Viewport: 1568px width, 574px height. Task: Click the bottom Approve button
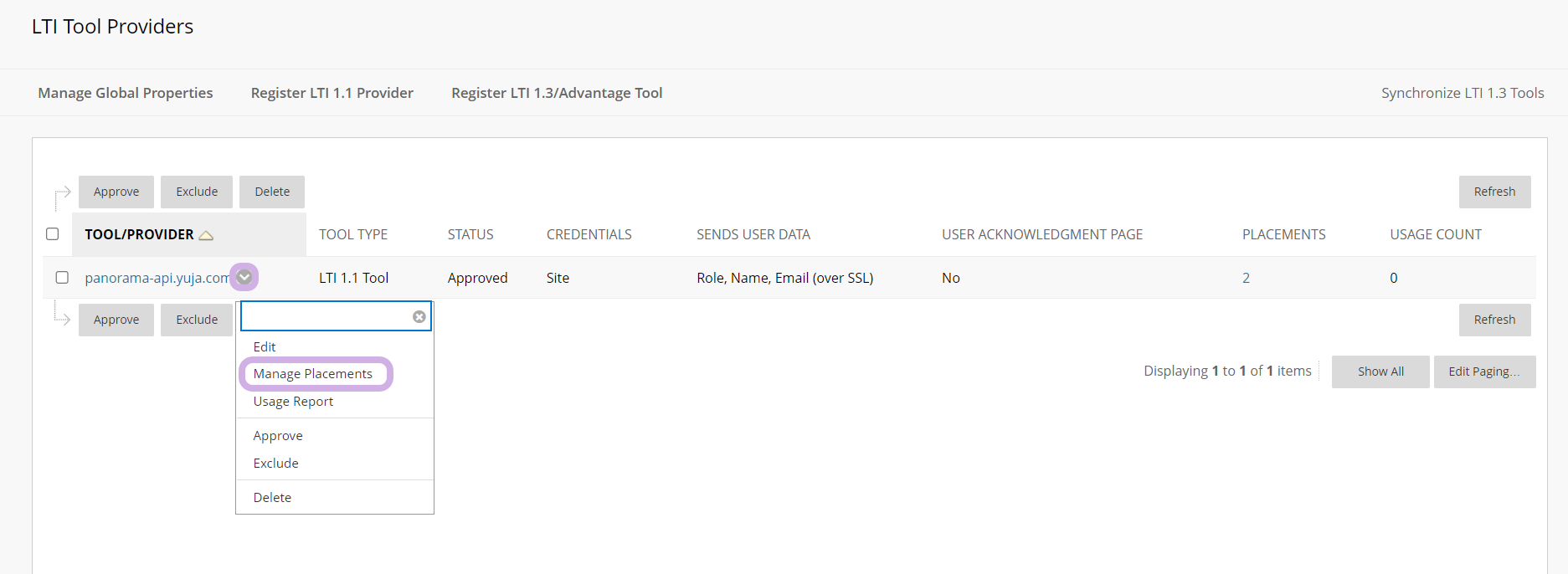click(x=116, y=320)
